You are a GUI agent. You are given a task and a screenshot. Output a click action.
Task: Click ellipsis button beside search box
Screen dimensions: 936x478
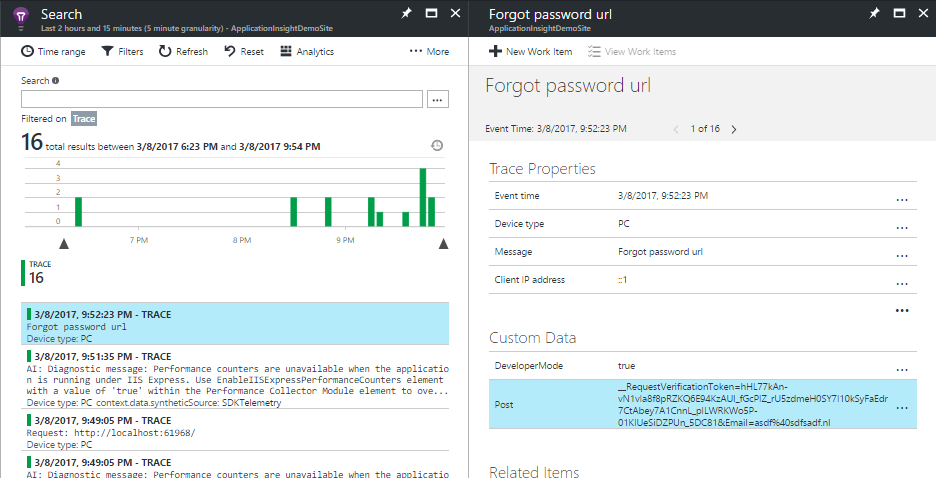click(438, 99)
